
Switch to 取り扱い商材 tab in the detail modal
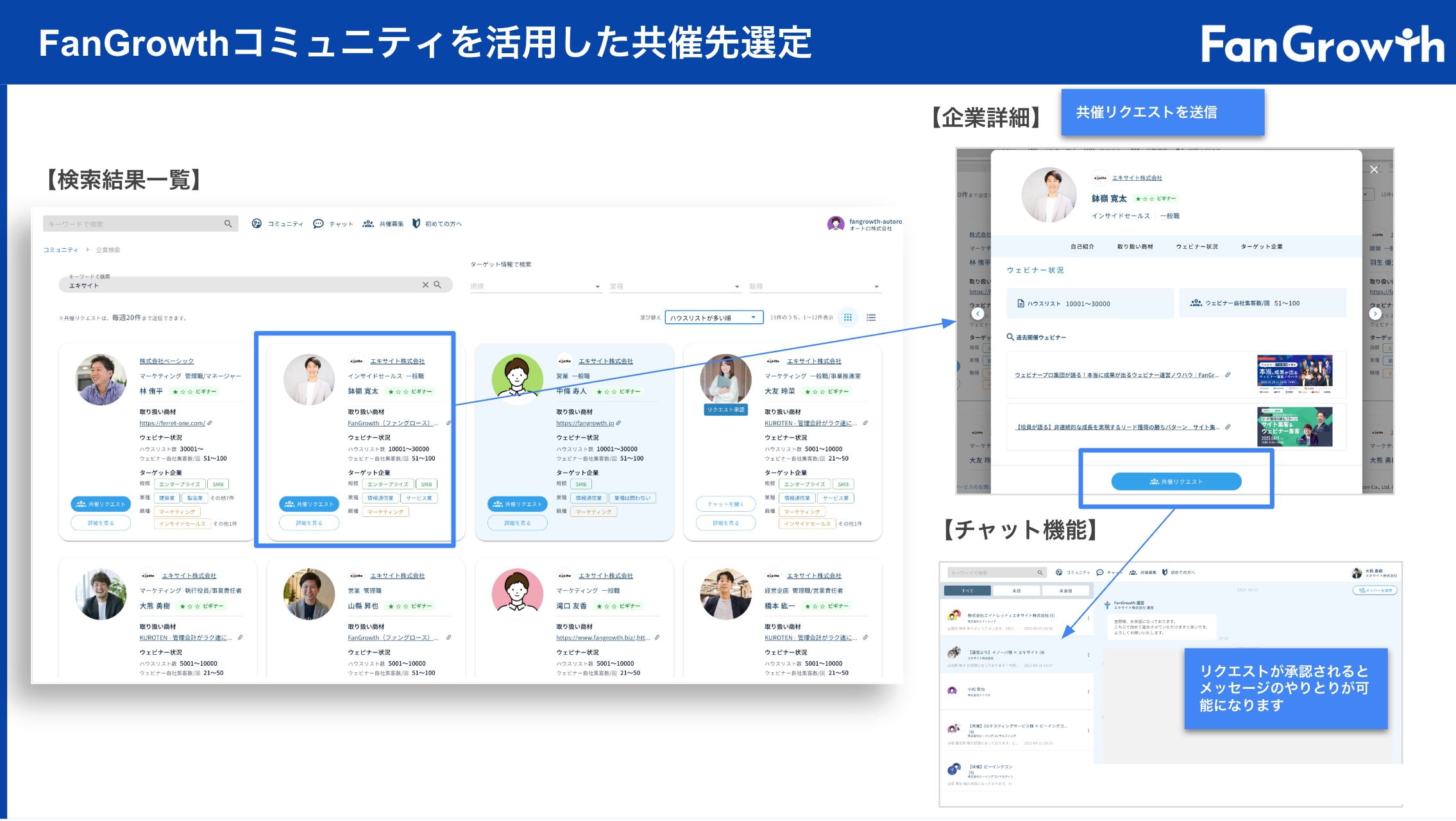point(1135,246)
